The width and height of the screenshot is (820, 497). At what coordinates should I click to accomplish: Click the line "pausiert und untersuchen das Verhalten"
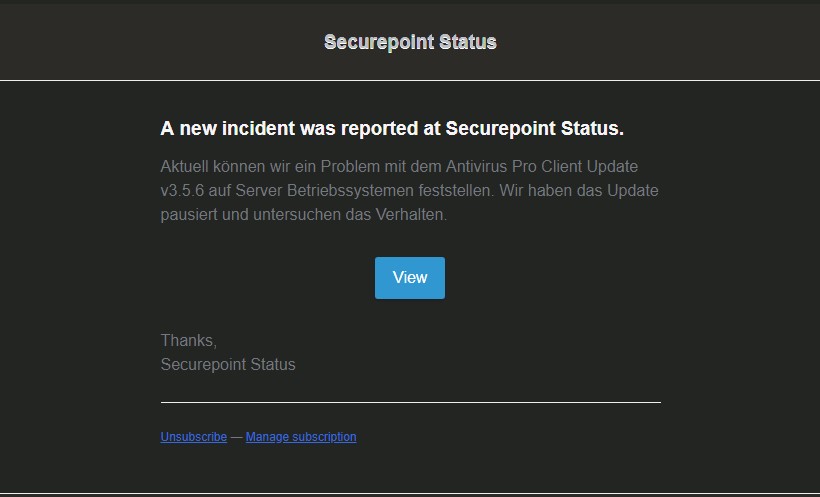pyautogui.click(x=303, y=215)
